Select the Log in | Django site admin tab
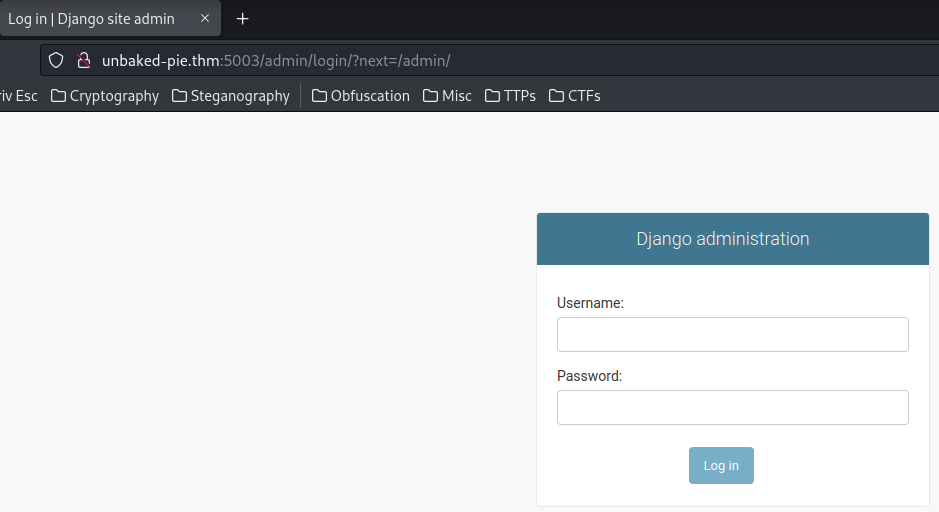The image size is (939, 512). [x=110, y=19]
